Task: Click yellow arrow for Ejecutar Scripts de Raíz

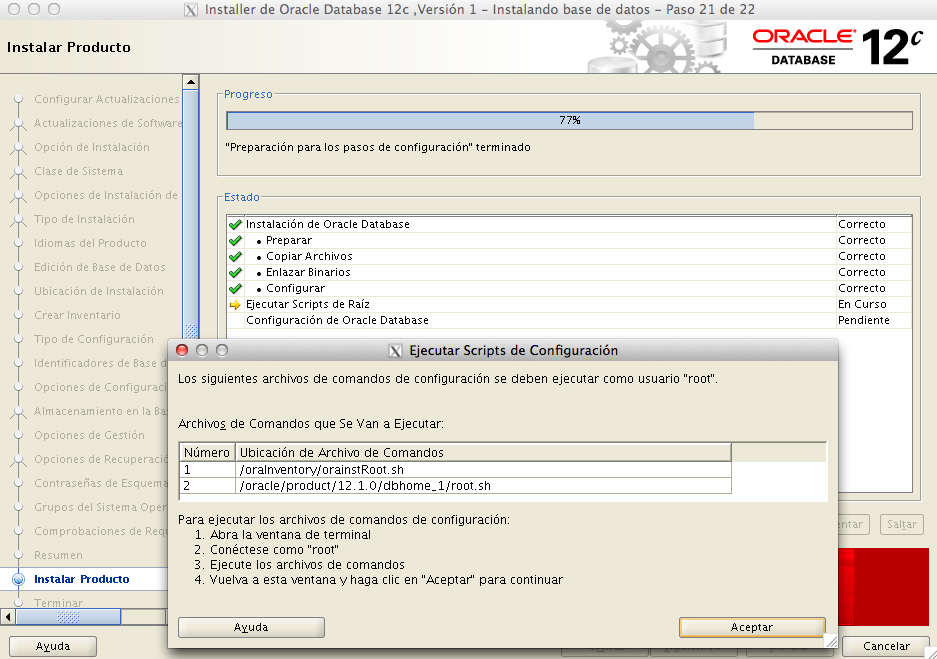Action: (235, 304)
